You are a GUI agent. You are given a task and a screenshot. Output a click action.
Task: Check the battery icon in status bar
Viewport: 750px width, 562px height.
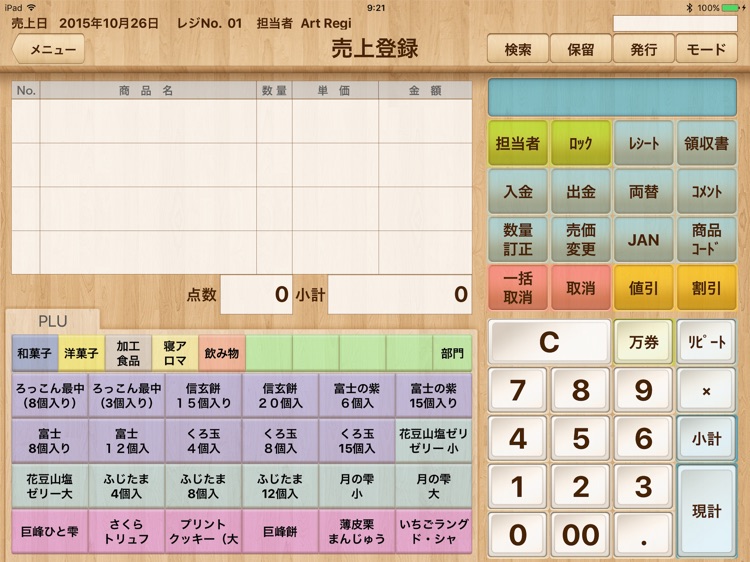[731, 8]
